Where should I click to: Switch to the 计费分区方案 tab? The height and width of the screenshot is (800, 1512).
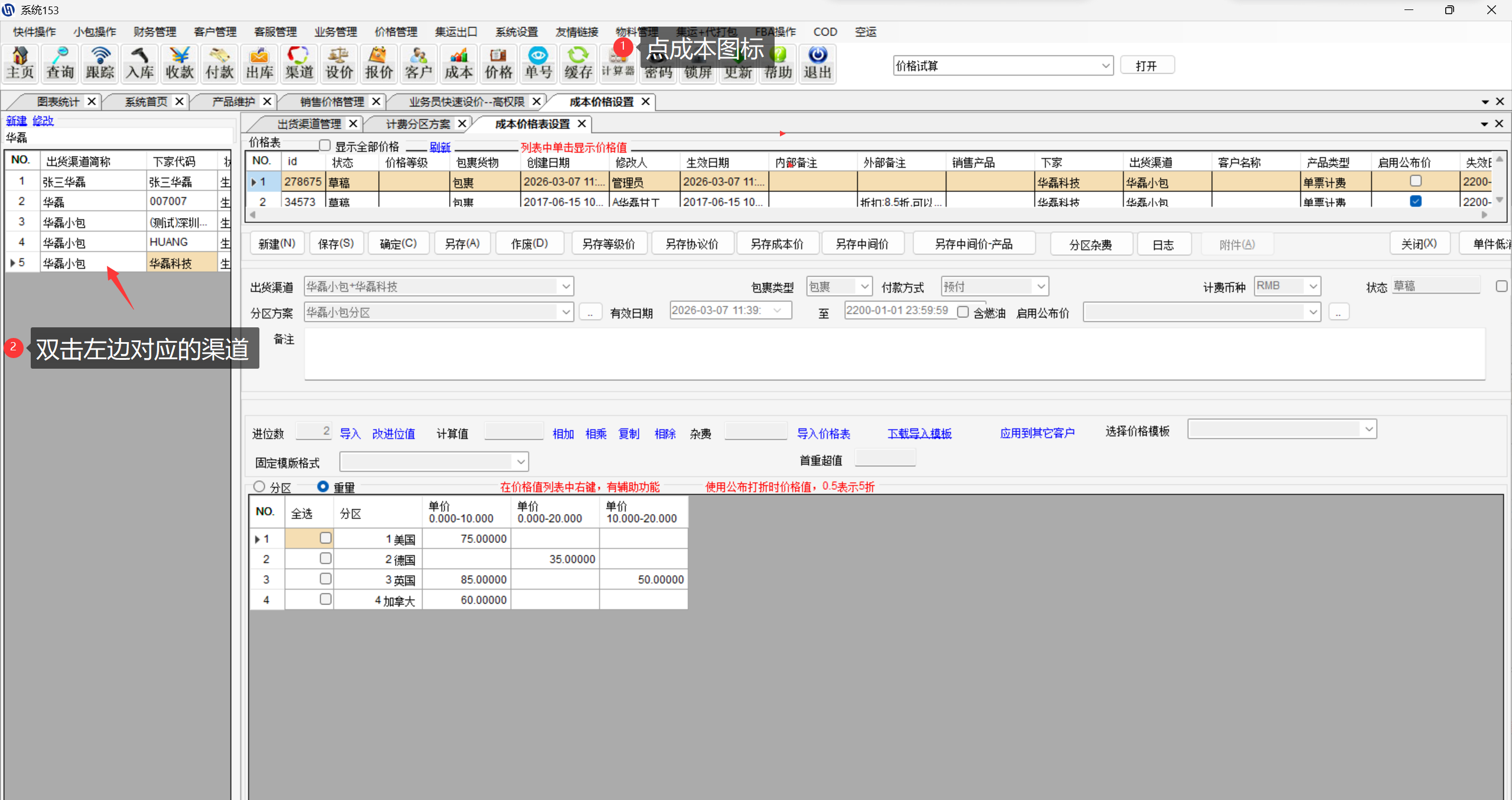pos(418,124)
